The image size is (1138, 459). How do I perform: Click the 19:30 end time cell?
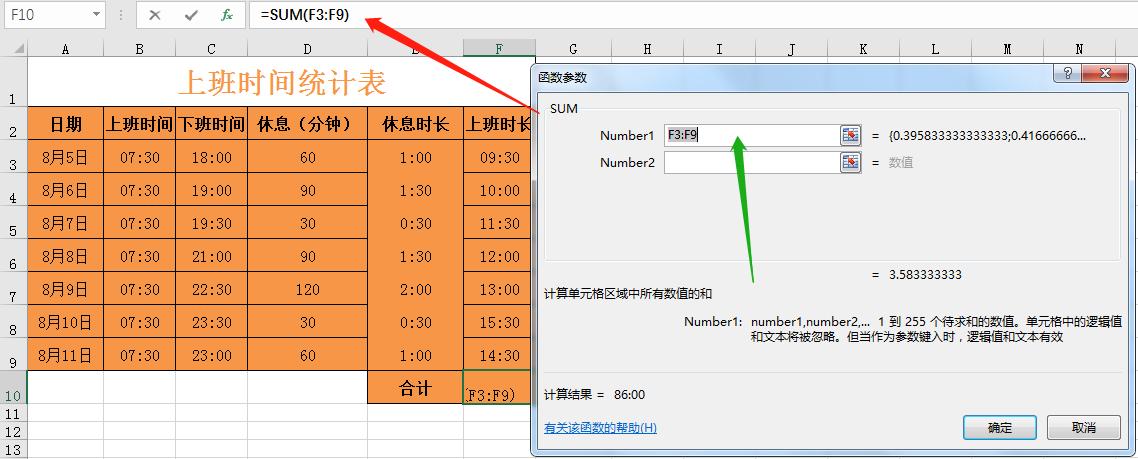(x=211, y=223)
